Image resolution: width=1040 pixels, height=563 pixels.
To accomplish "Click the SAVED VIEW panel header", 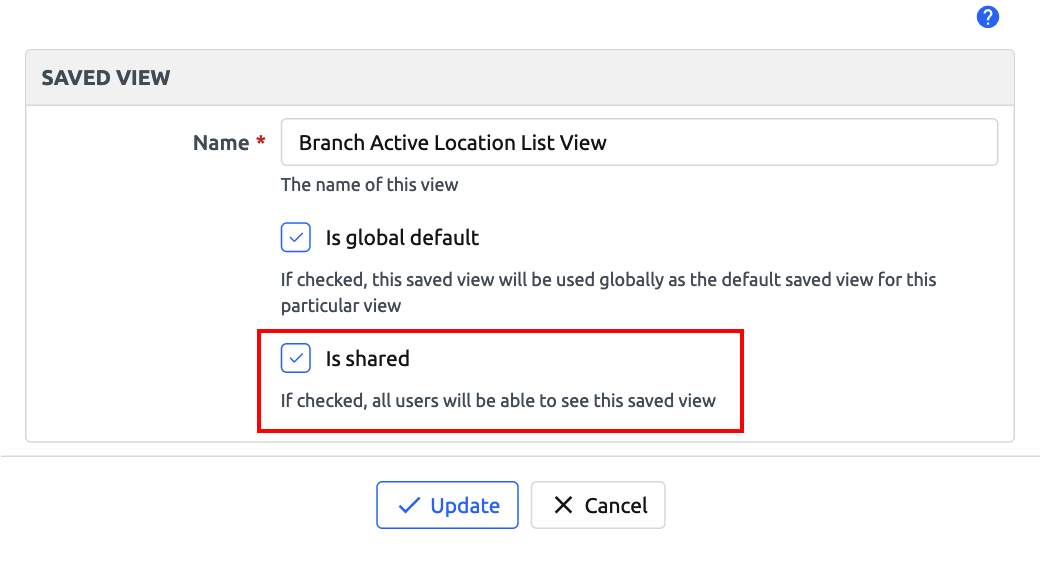I will tap(106, 78).
